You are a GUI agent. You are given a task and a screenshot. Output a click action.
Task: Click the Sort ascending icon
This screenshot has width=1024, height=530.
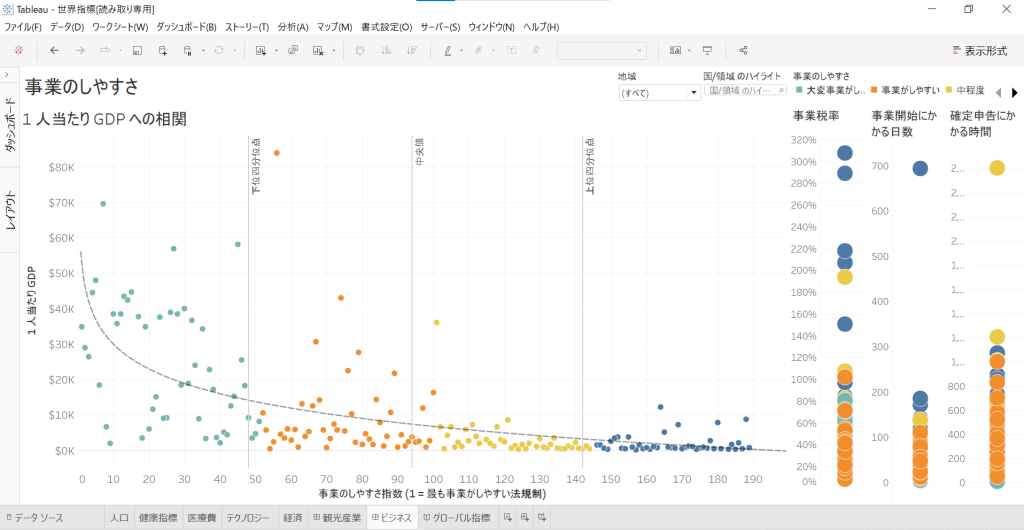tap(385, 50)
